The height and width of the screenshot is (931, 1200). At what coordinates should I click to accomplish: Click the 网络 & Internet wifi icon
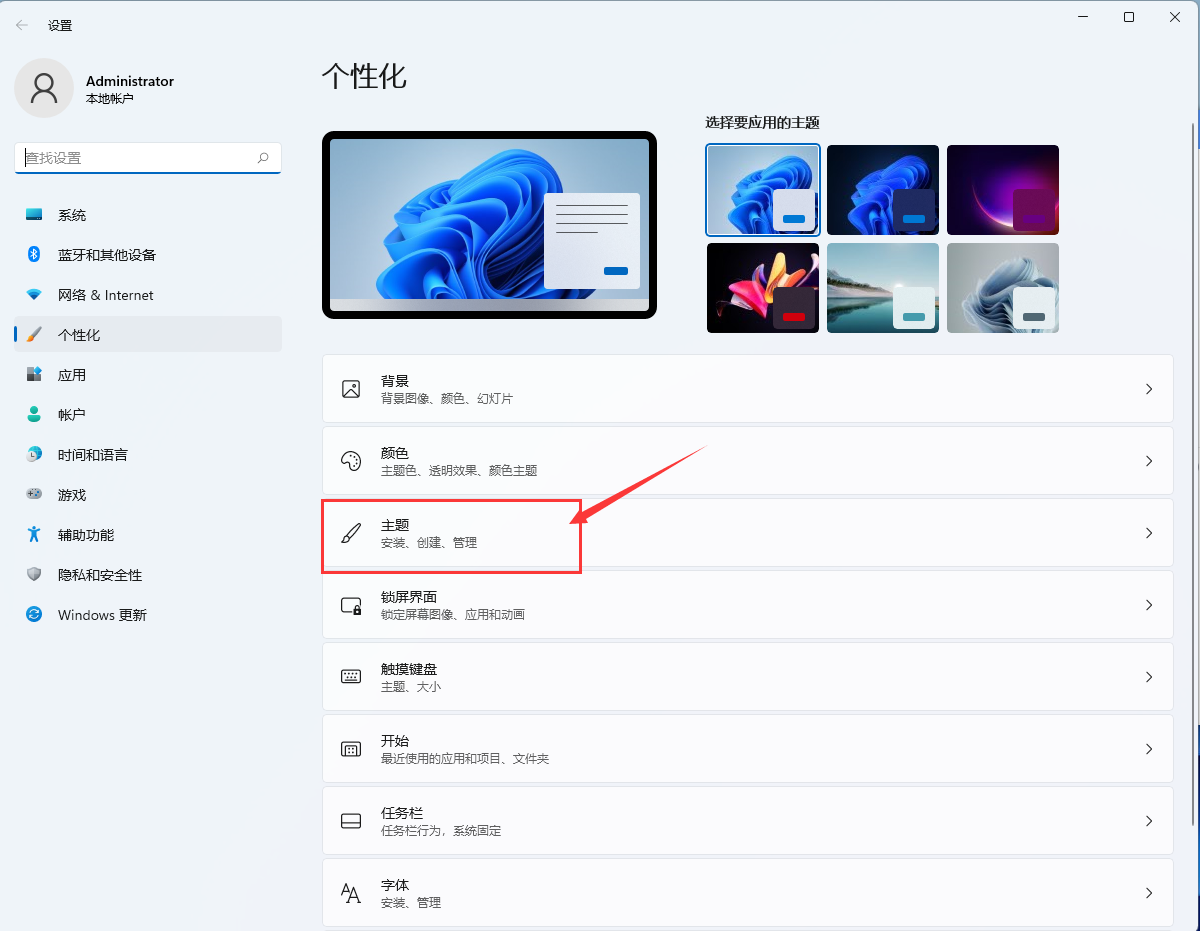34,295
